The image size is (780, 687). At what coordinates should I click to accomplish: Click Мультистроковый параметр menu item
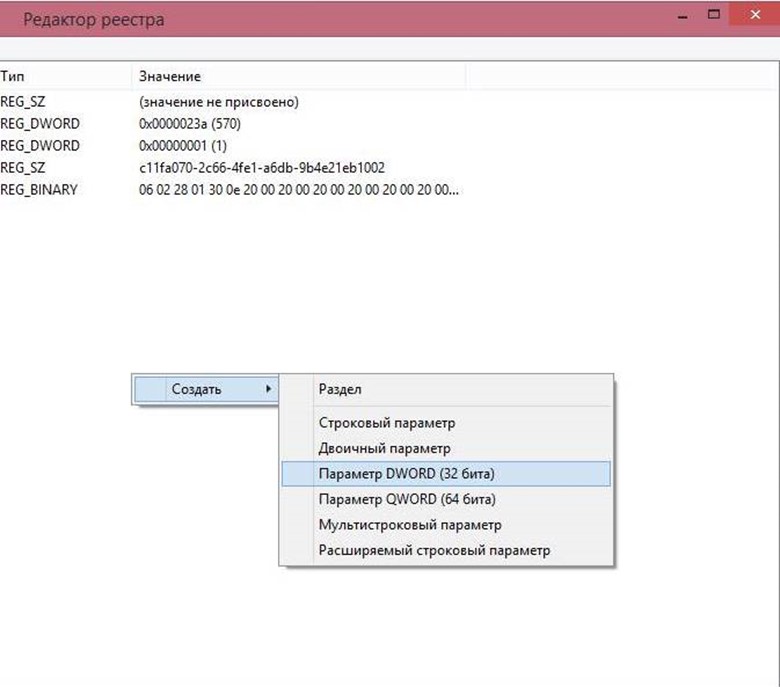(x=409, y=524)
